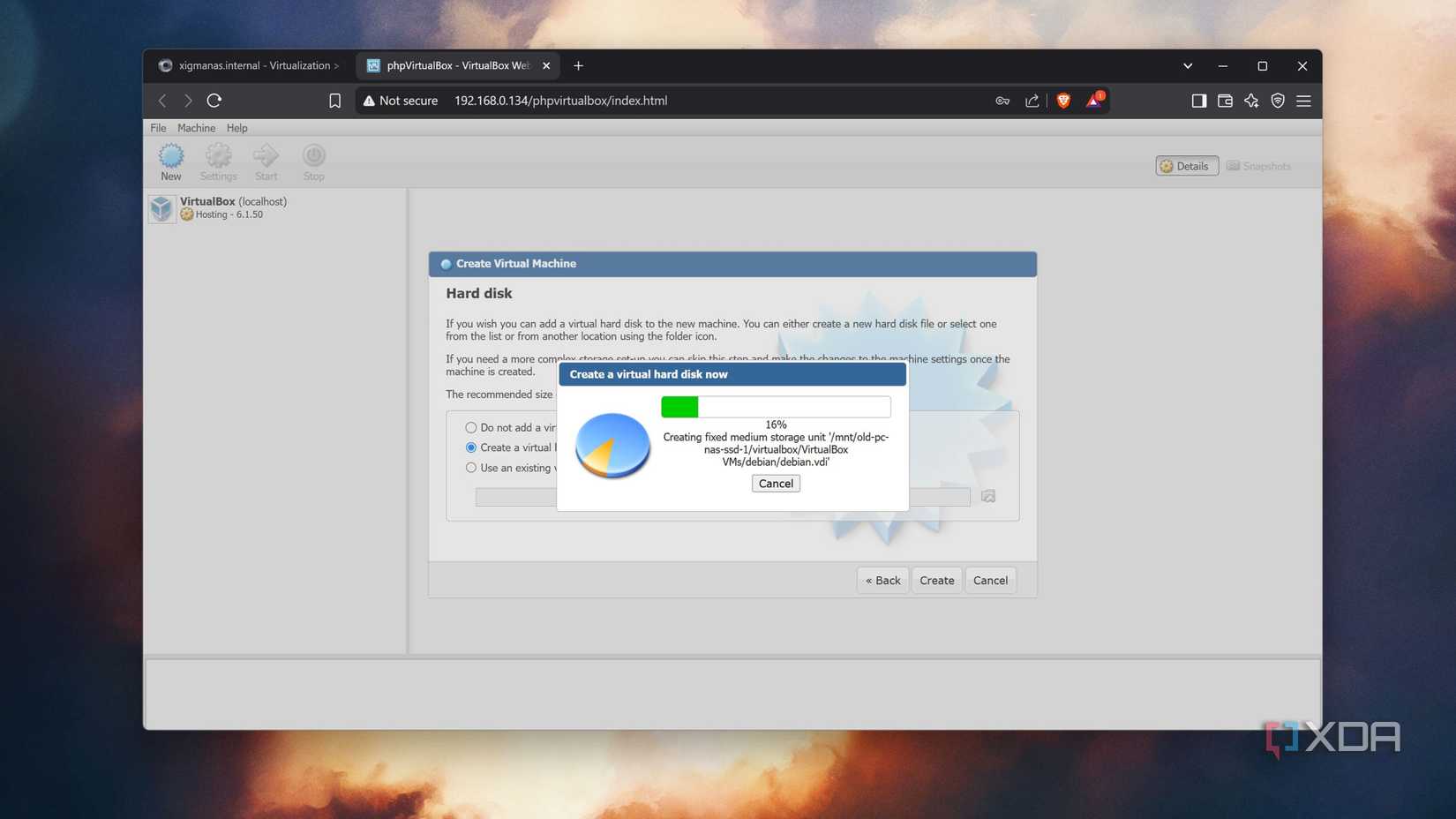The width and height of the screenshot is (1456, 819).
Task: Click the Create wizard button
Action: tap(936, 580)
